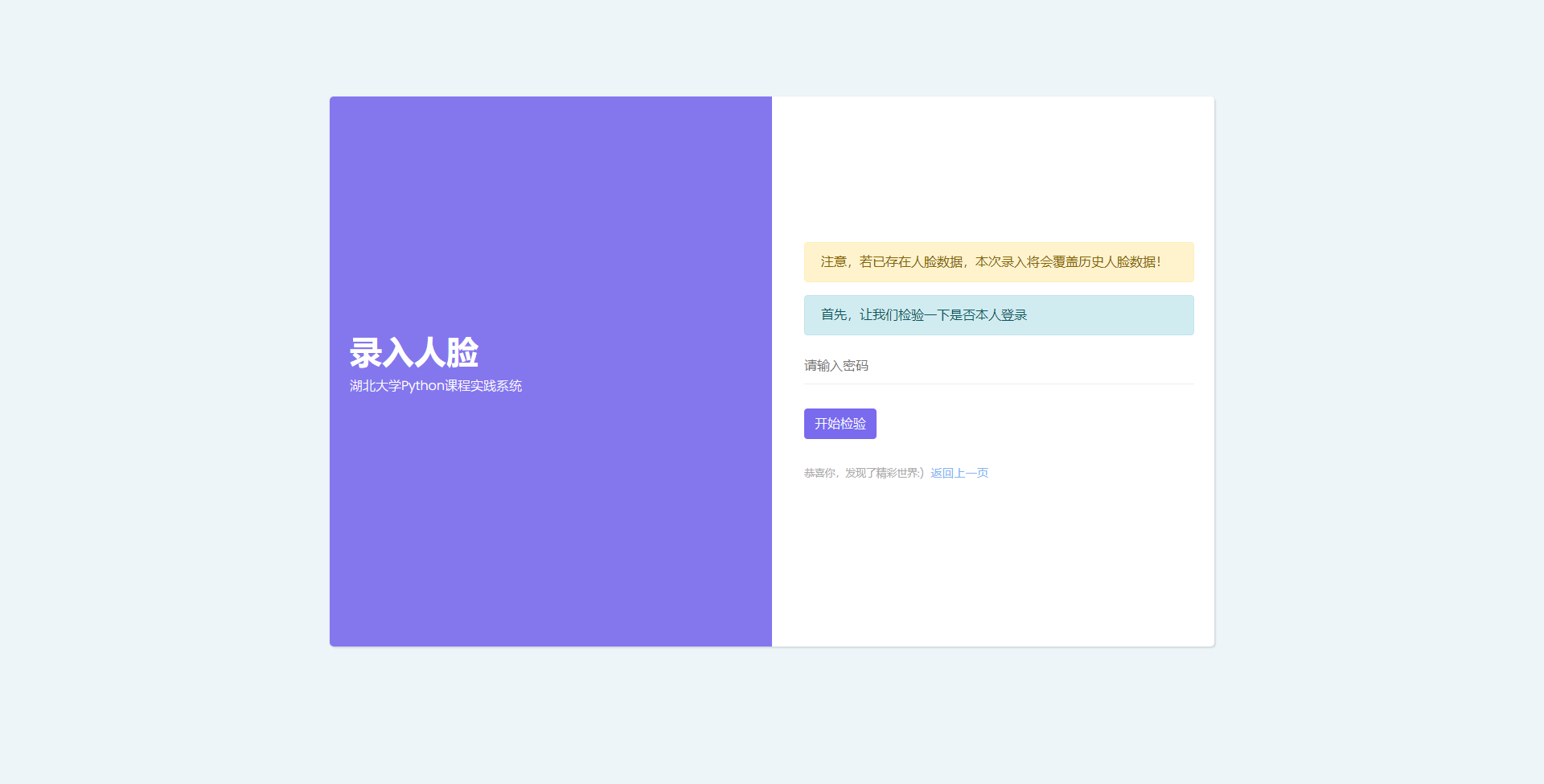
Task: Click the 湖北大学Python课程实践系统 subtitle
Action: 436,386
